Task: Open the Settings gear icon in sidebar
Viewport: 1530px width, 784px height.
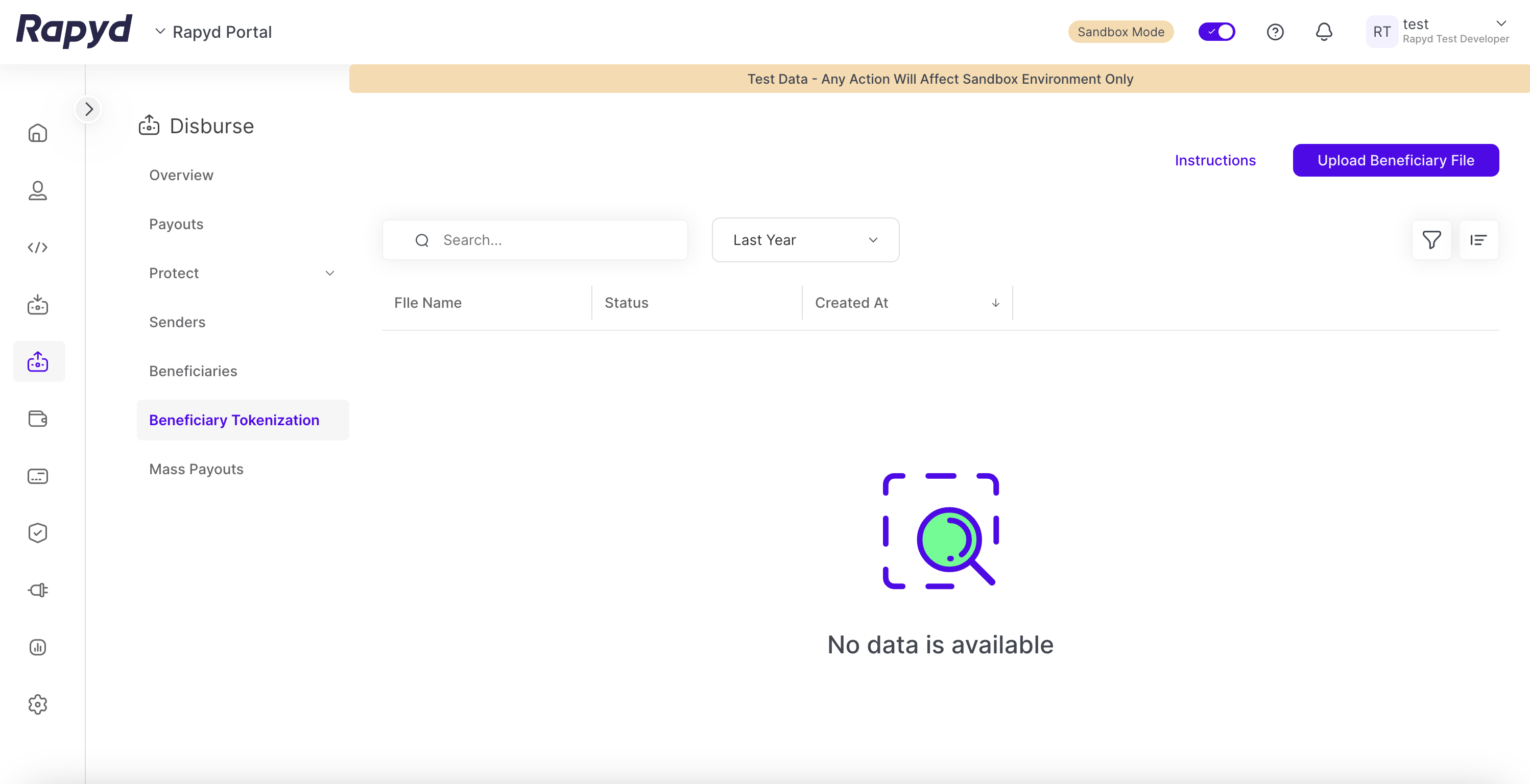Action: coord(37,704)
